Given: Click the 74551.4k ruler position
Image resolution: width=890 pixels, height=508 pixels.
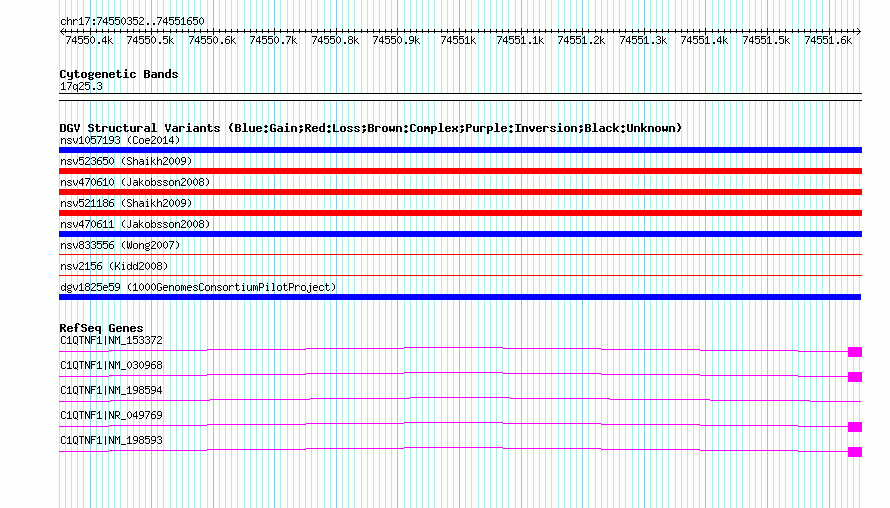Looking at the screenshot, I should tap(705, 40).
